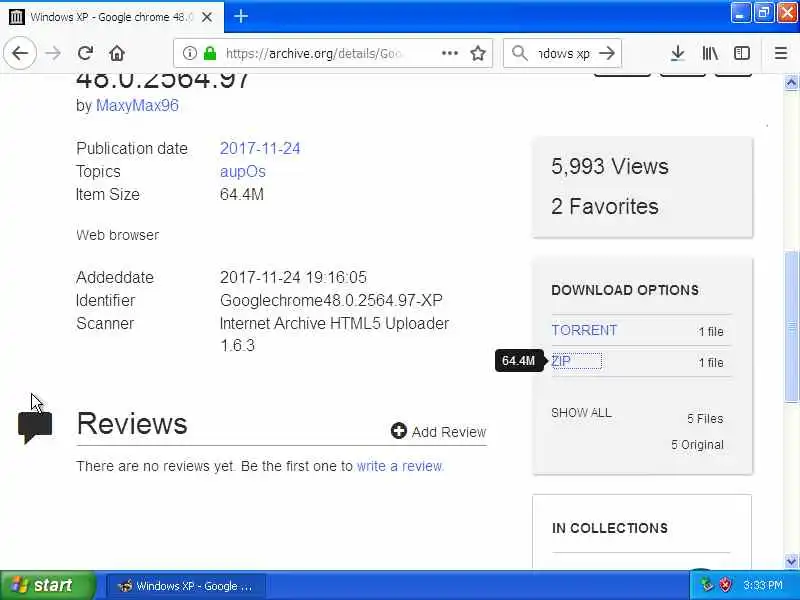The height and width of the screenshot is (600, 800).
Task: Click the search magnifier icon
Action: (x=519, y=53)
